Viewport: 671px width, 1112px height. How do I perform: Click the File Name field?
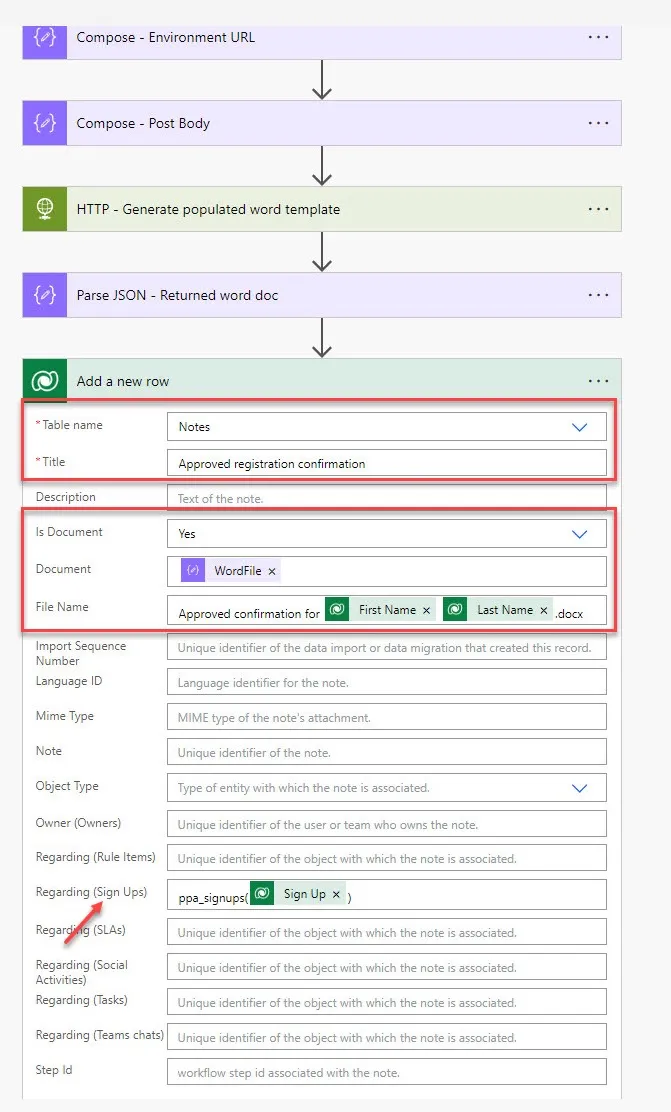387,610
